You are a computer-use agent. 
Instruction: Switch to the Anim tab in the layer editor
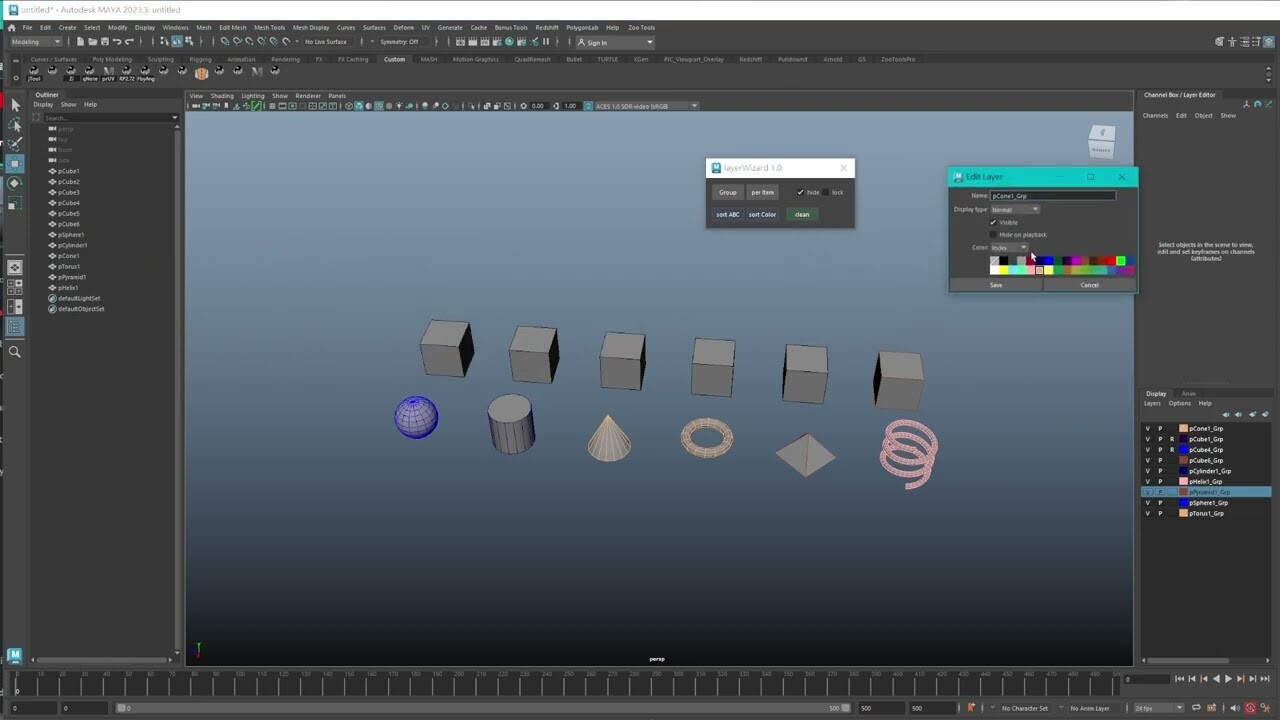click(x=1189, y=394)
